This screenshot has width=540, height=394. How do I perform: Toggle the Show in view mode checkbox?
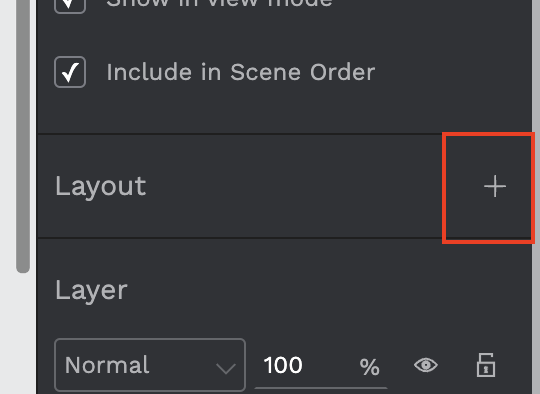(x=70, y=5)
